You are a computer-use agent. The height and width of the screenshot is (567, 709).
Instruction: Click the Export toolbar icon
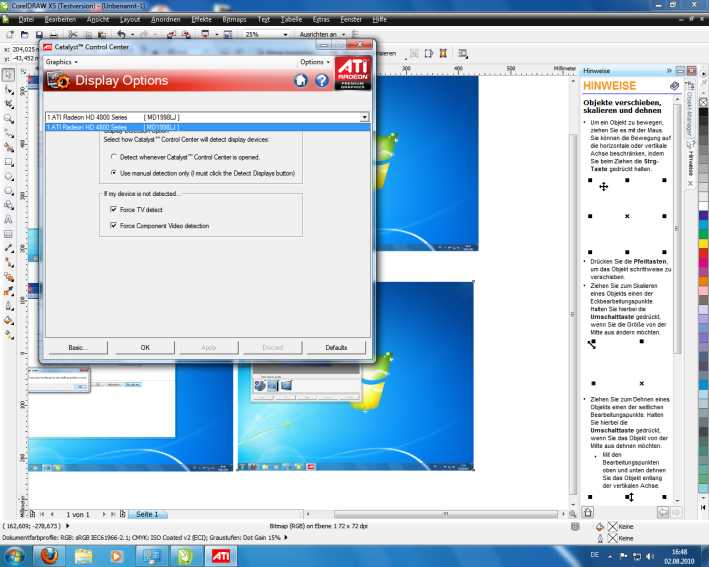coord(186,34)
